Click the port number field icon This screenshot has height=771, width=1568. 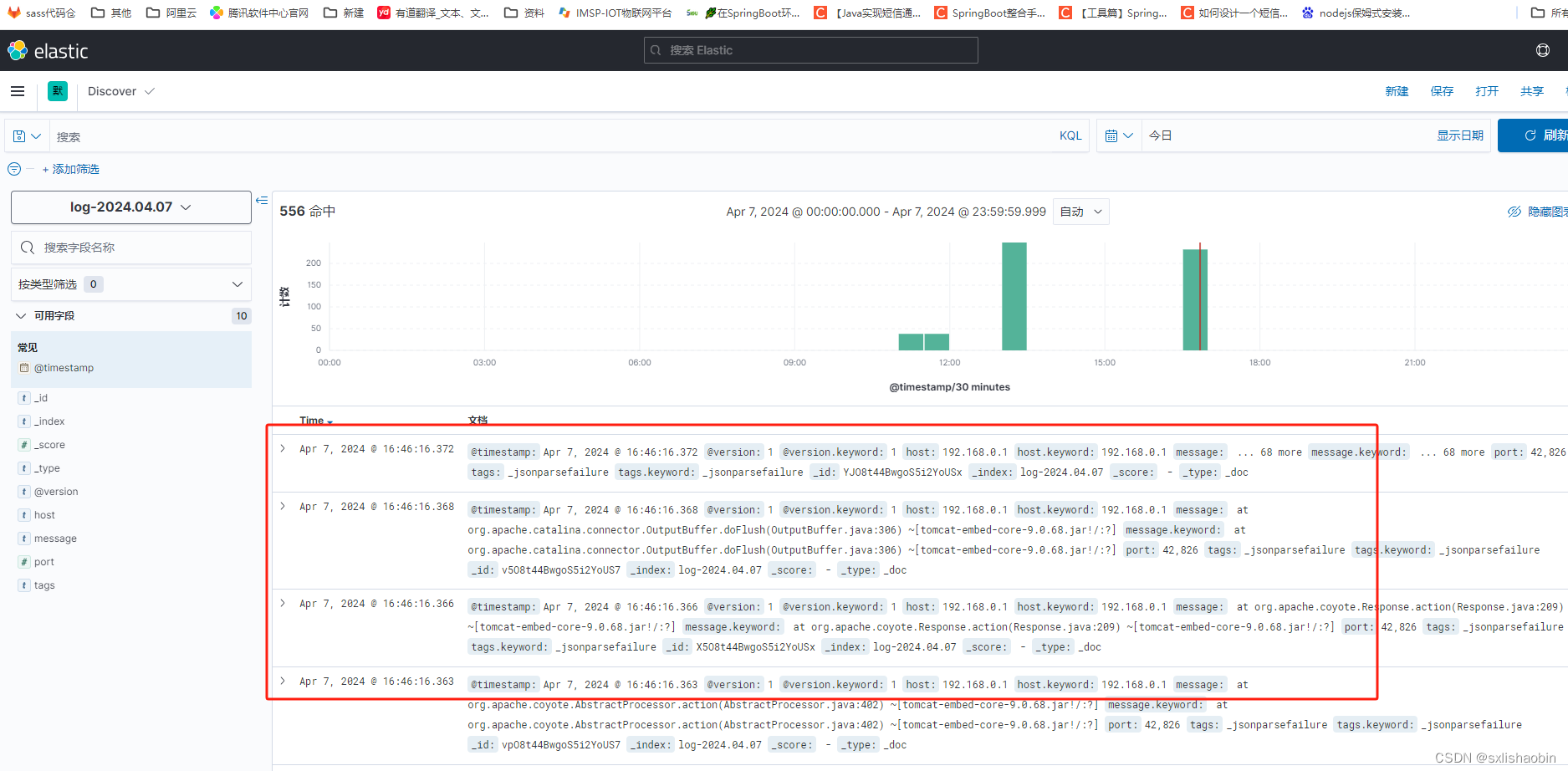[x=24, y=562]
